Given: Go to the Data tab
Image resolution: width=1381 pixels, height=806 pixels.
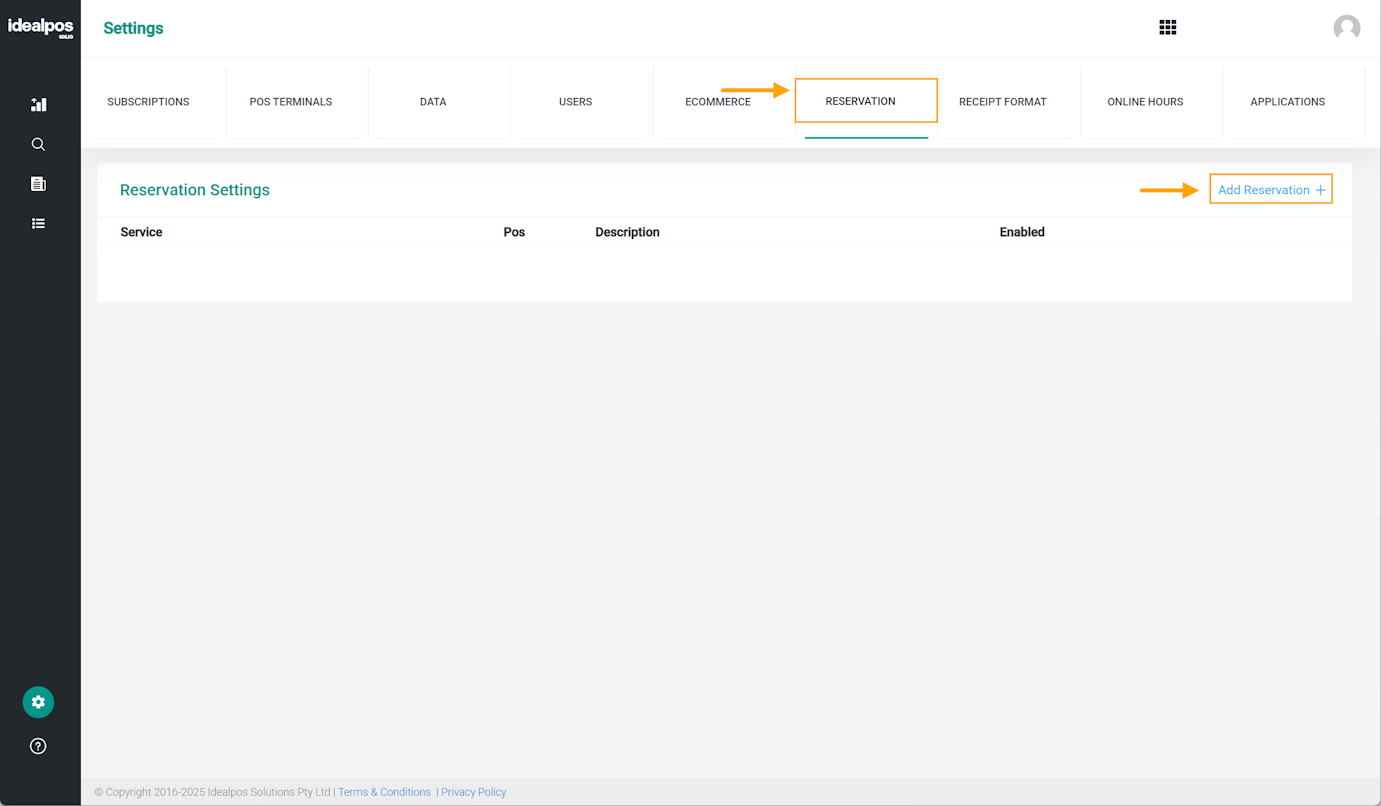Looking at the screenshot, I should (433, 102).
